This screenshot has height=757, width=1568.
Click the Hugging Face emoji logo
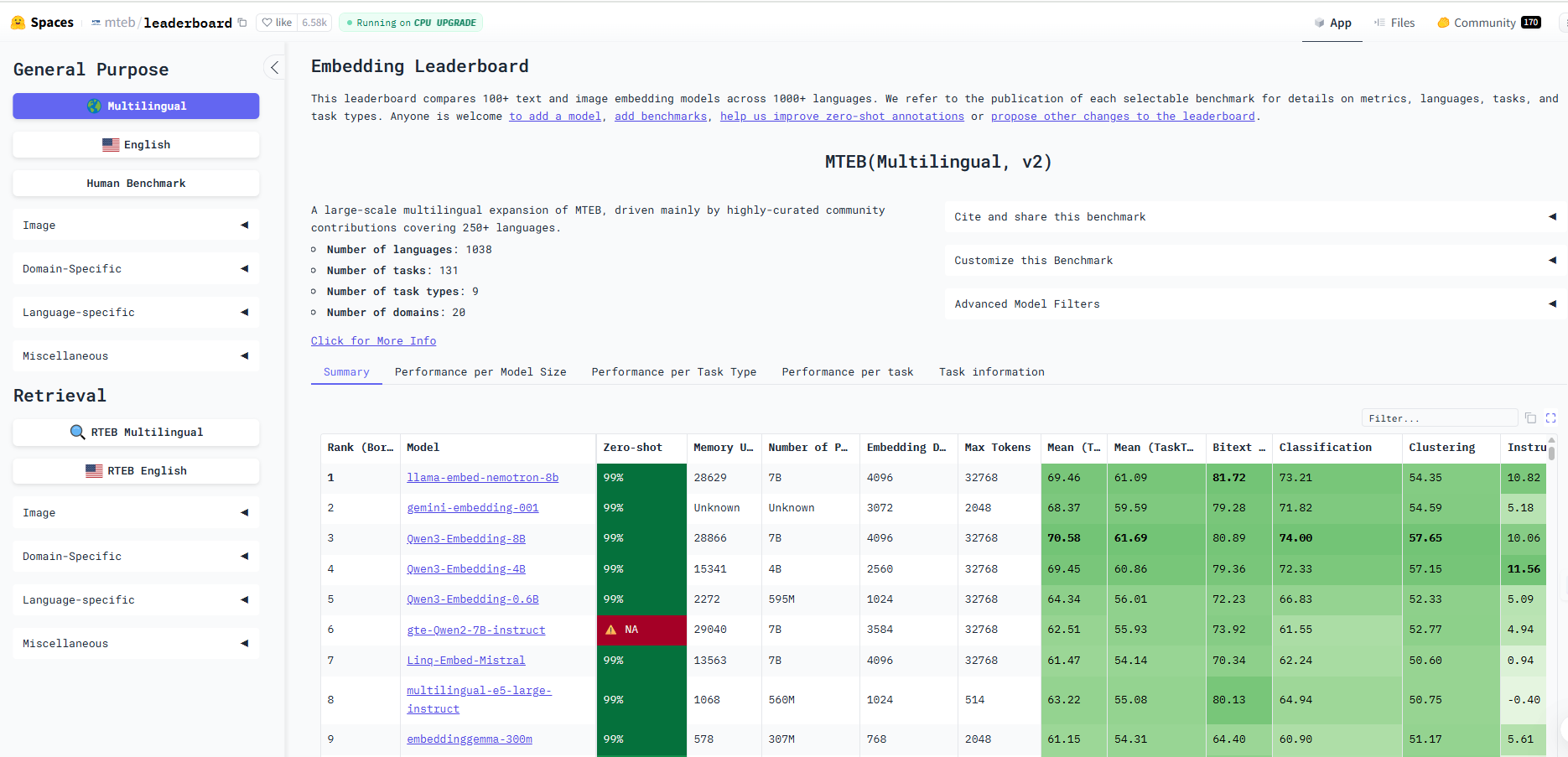18,22
